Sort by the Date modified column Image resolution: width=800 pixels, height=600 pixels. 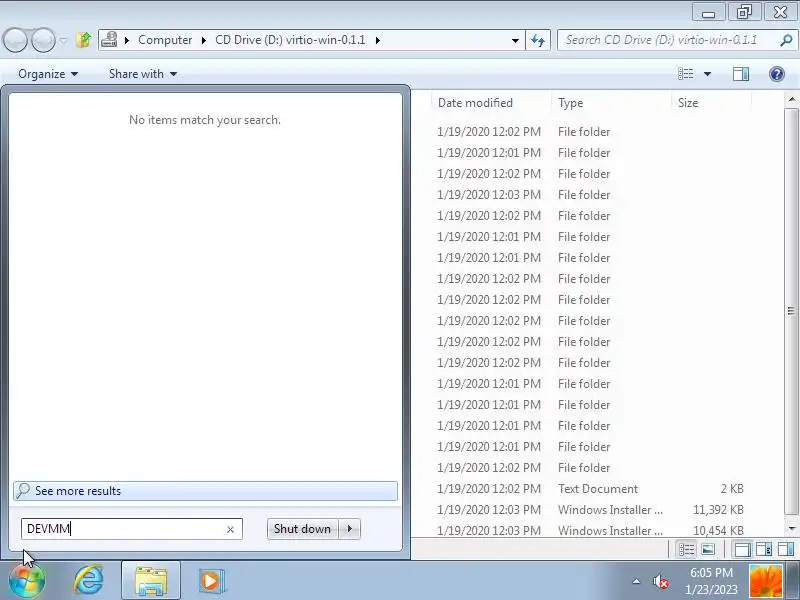tap(491, 103)
